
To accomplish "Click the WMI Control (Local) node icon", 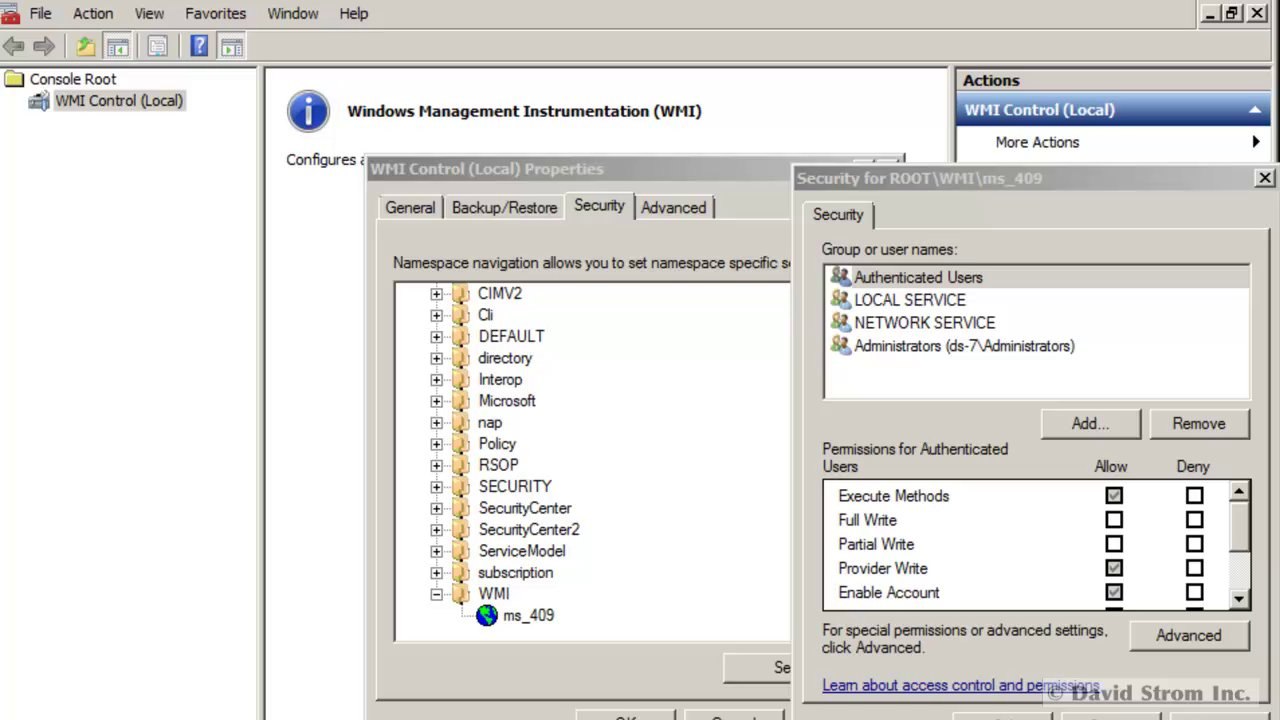I will coord(39,101).
